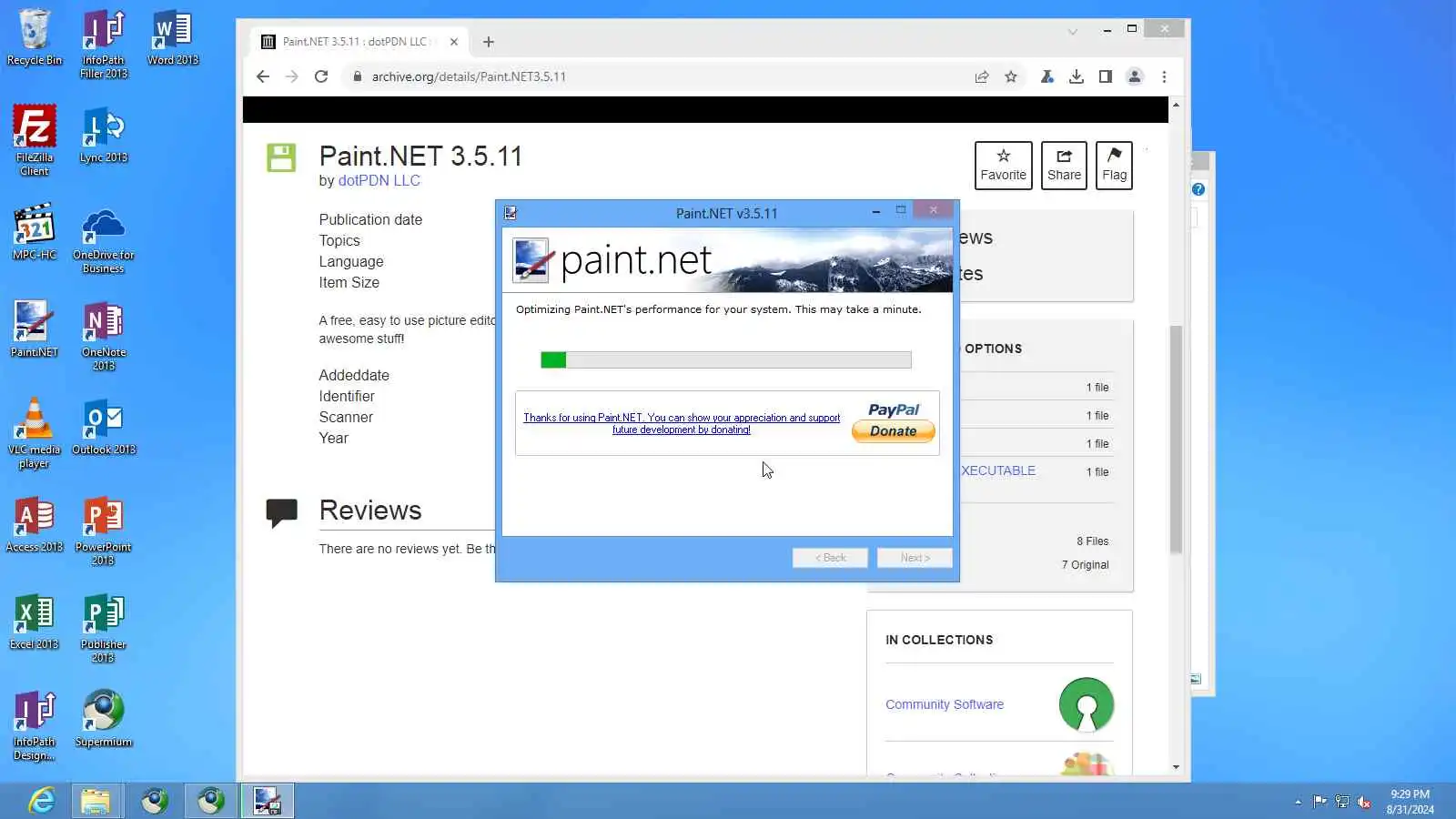Viewport: 1456px width, 819px height.
Task: Select the Paint.NET desktop shortcut
Action: [x=35, y=329]
